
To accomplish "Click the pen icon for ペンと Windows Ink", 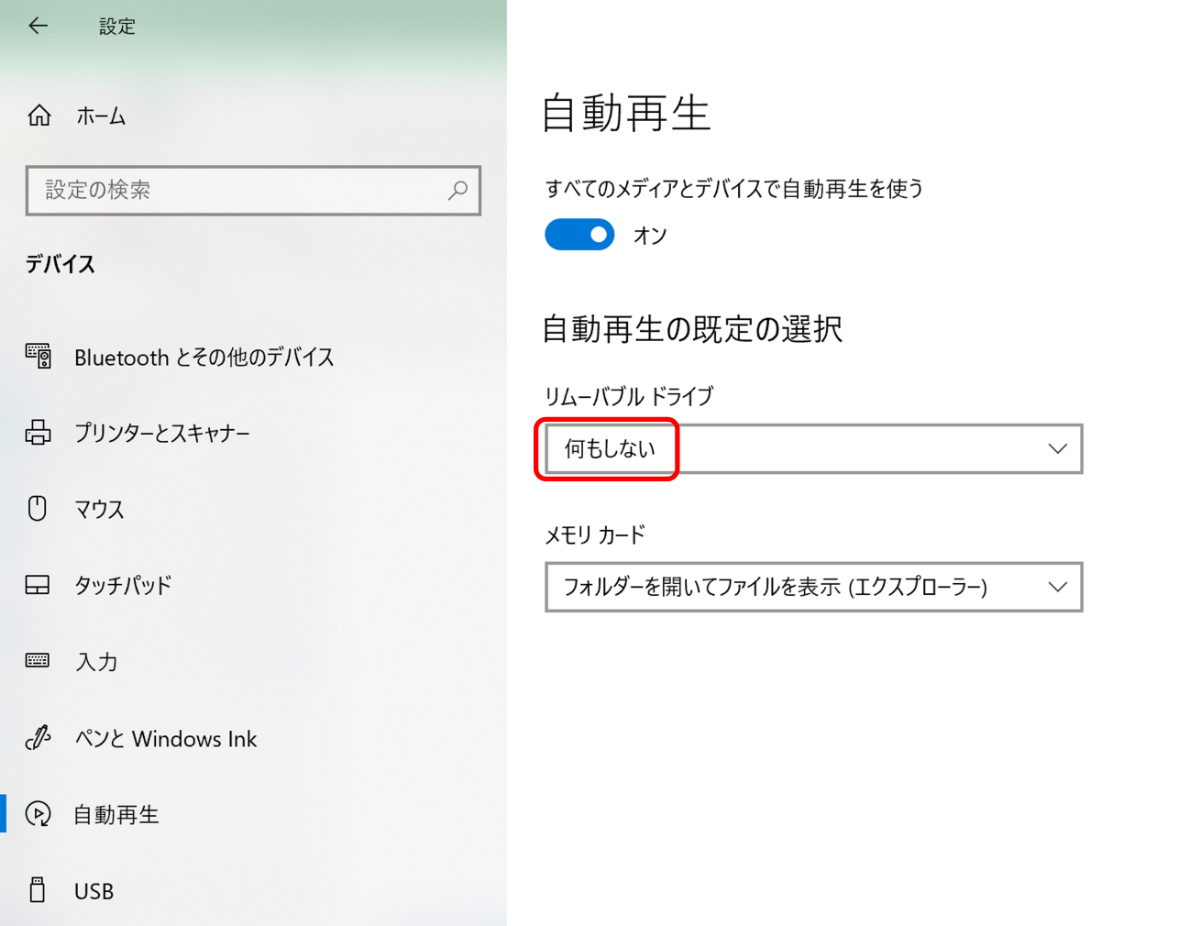I will [37, 738].
